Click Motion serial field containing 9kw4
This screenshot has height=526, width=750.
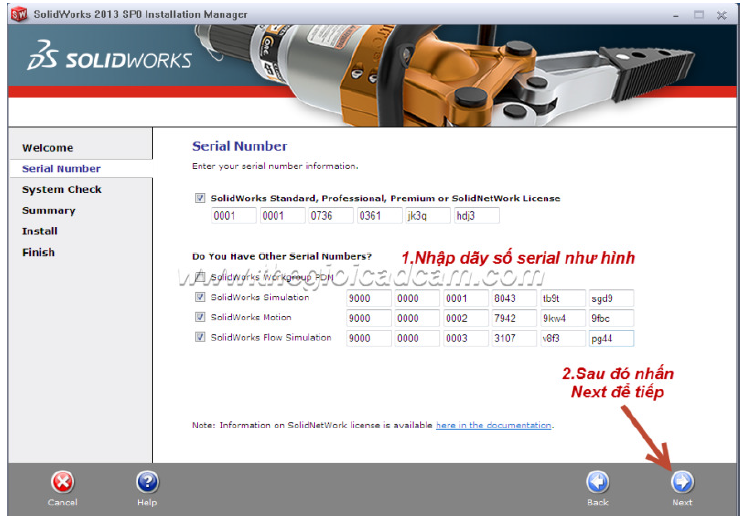point(563,318)
